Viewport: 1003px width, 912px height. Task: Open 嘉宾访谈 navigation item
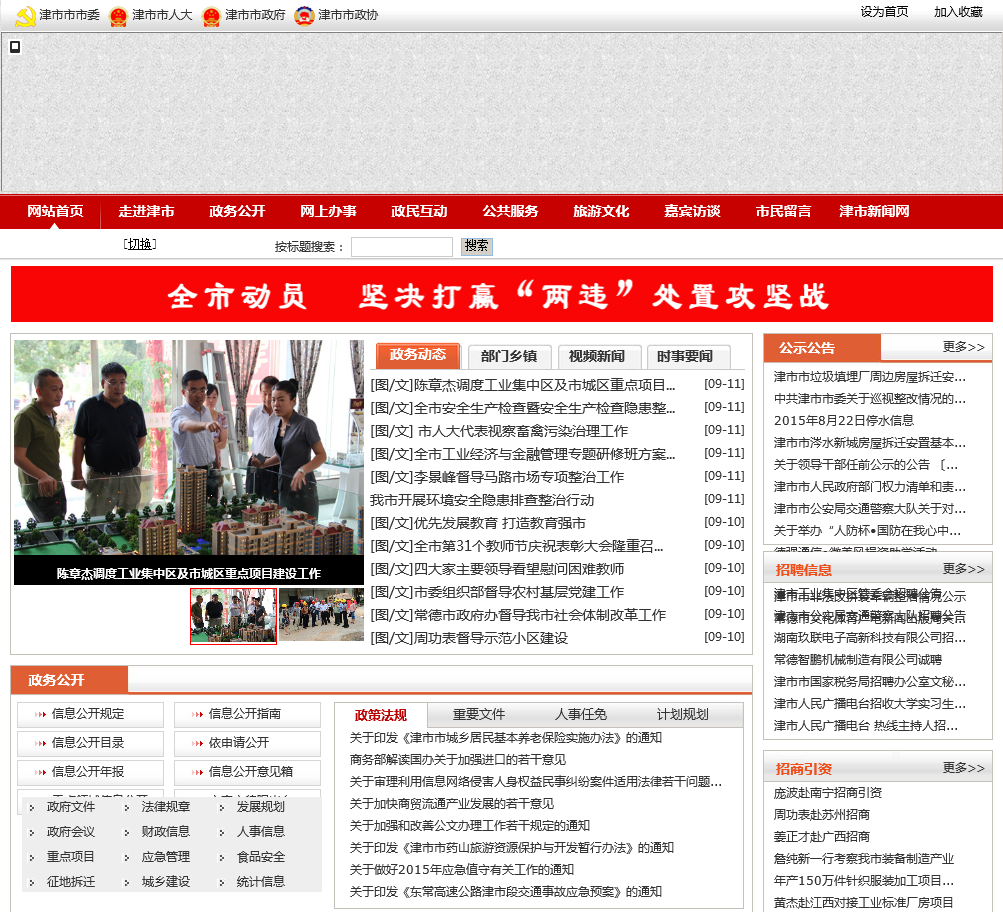(x=692, y=211)
